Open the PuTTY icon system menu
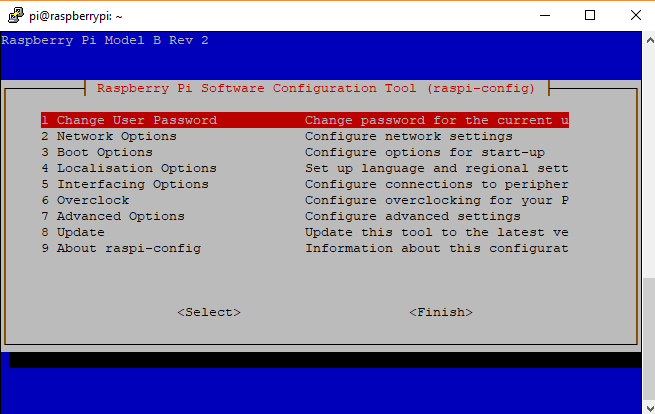This screenshot has height=414, width=655. click(15, 15)
